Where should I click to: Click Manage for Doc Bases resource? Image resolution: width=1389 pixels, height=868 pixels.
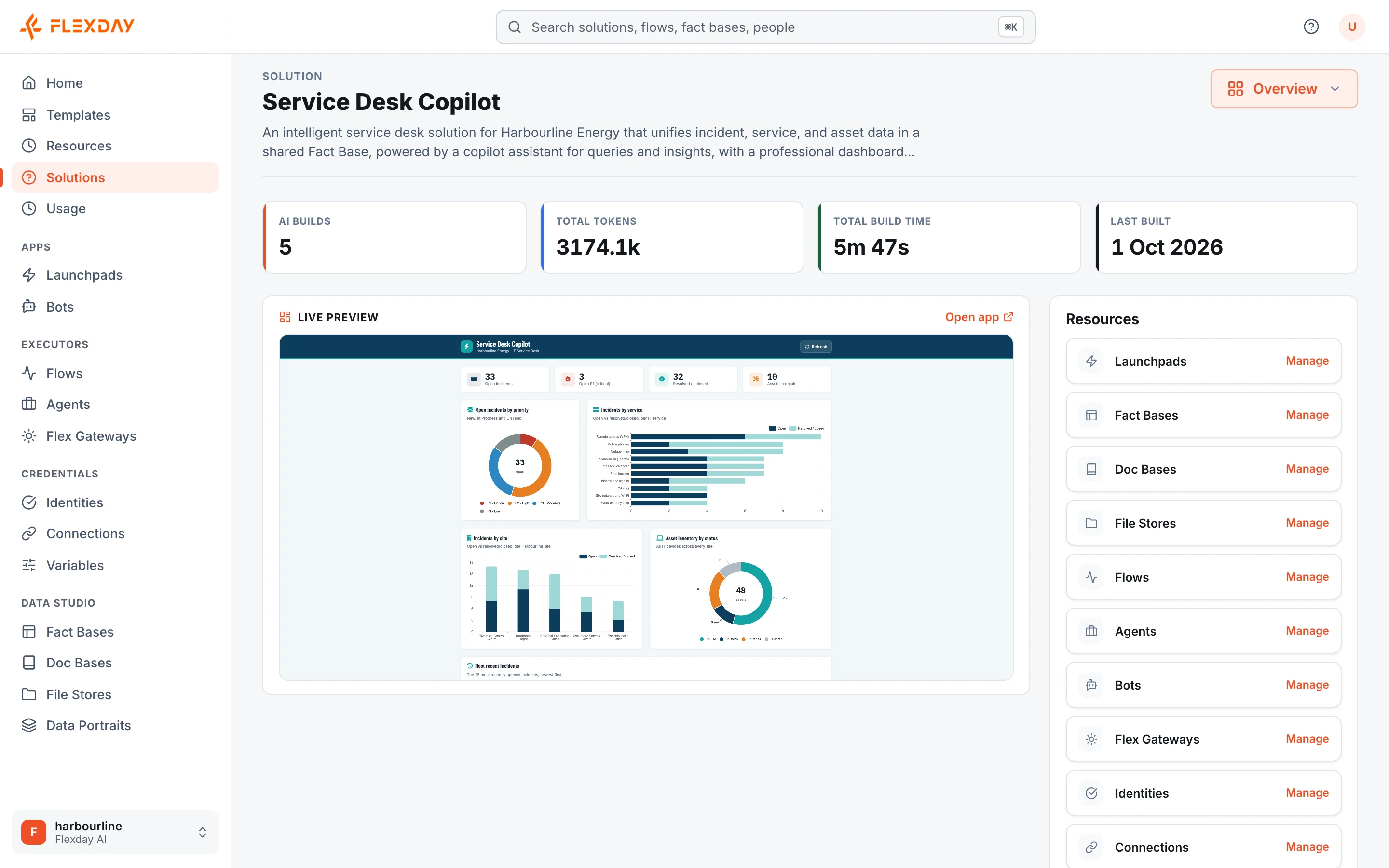click(x=1307, y=468)
